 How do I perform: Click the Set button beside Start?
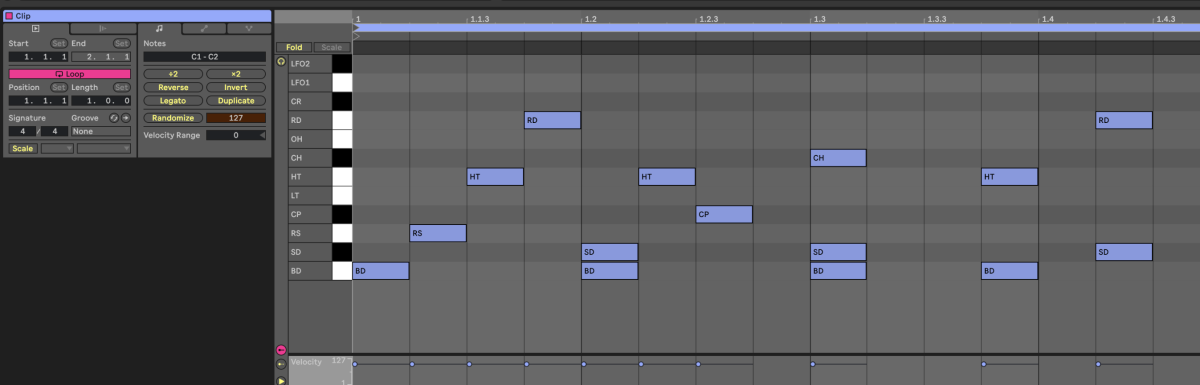[59, 44]
